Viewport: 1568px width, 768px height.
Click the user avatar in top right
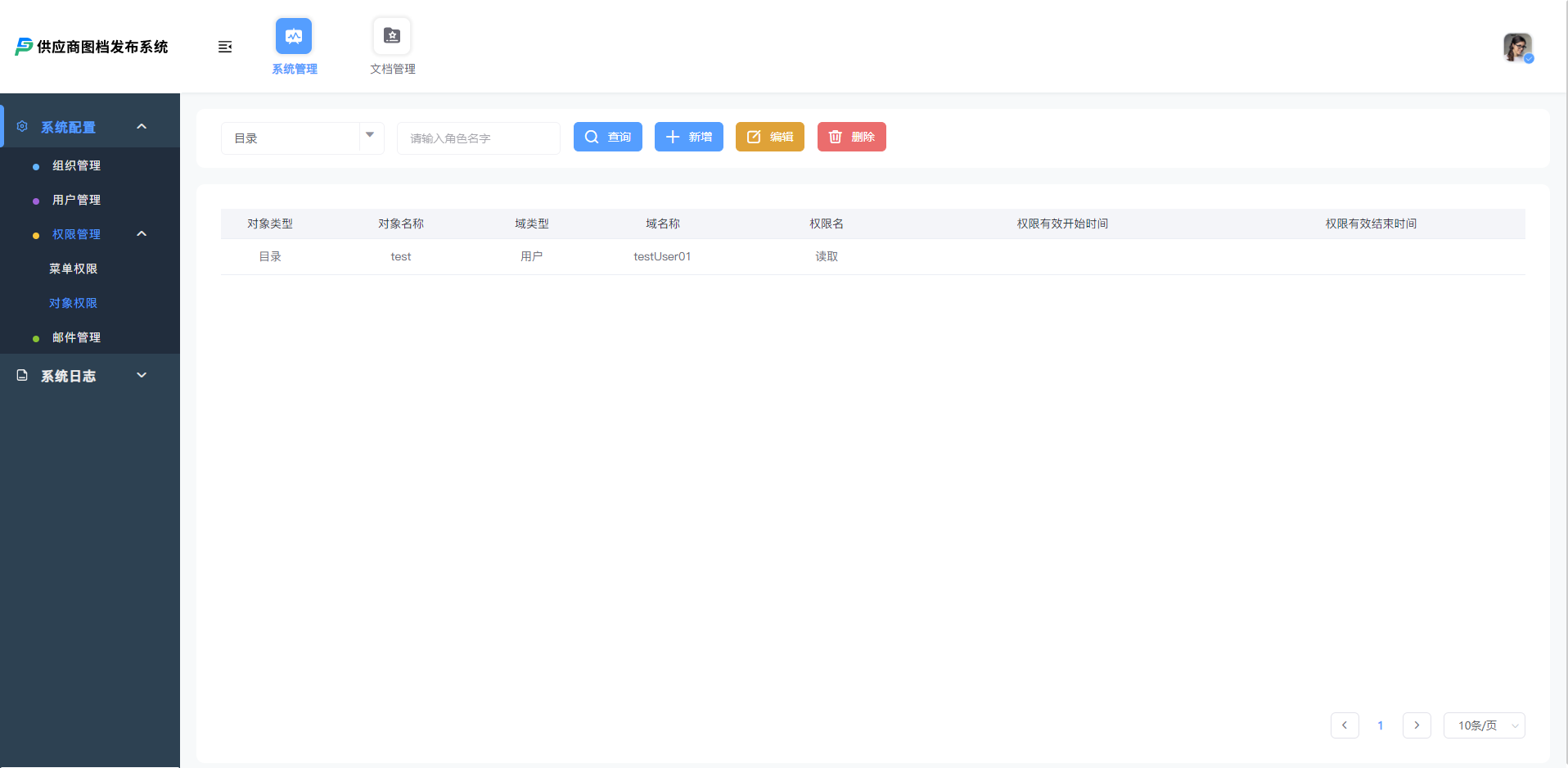pyautogui.click(x=1517, y=47)
